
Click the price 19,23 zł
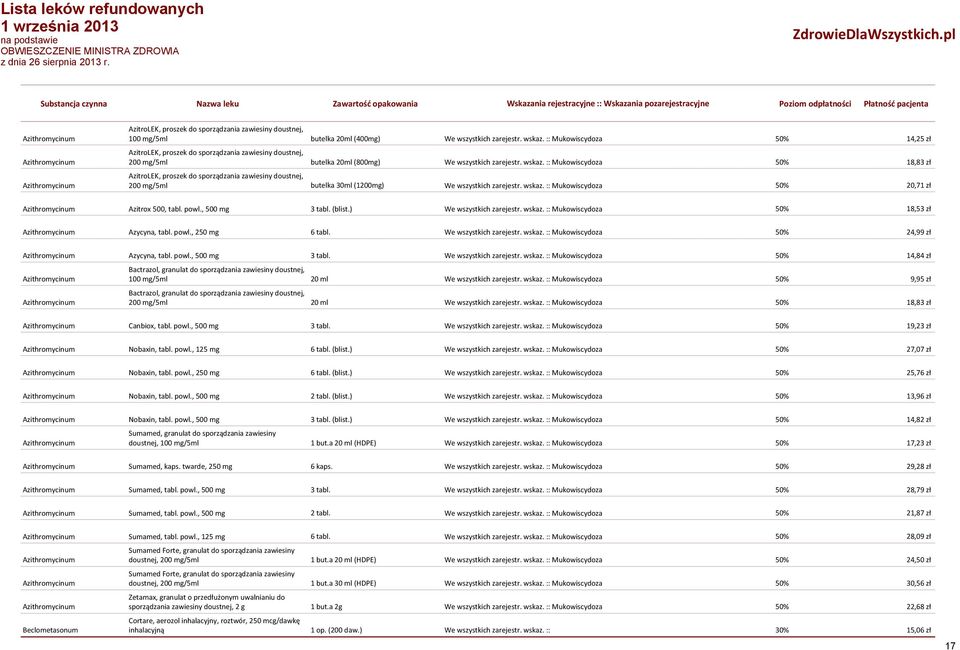918,326
